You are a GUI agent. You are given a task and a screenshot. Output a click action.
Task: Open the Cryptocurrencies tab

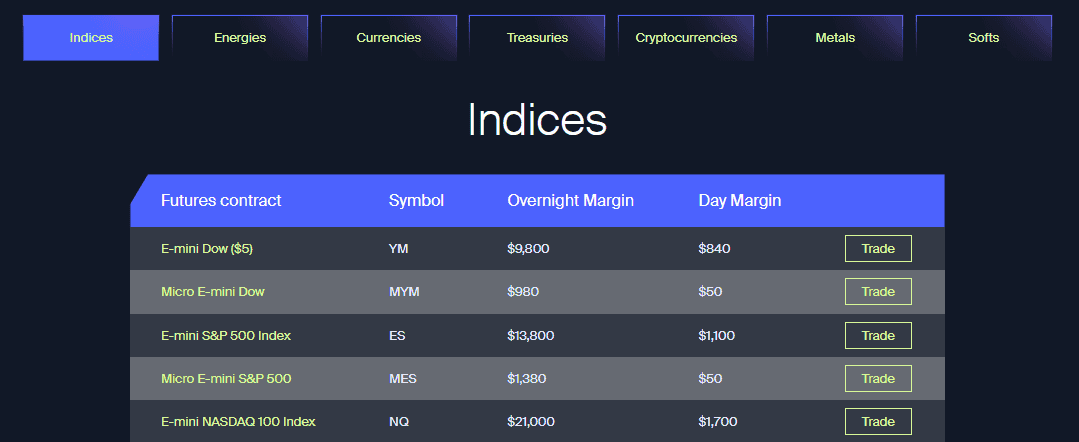(686, 38)
